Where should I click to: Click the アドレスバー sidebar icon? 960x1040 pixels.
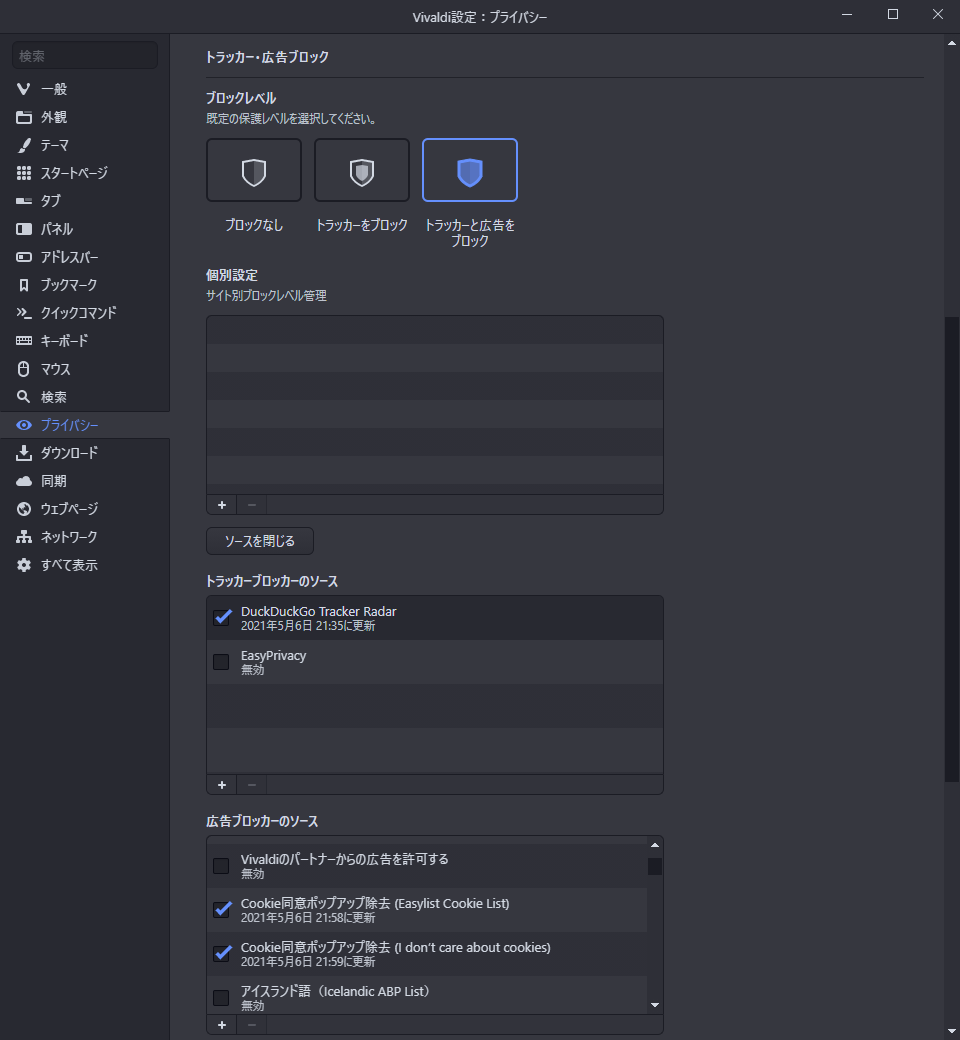coord(24,257)
